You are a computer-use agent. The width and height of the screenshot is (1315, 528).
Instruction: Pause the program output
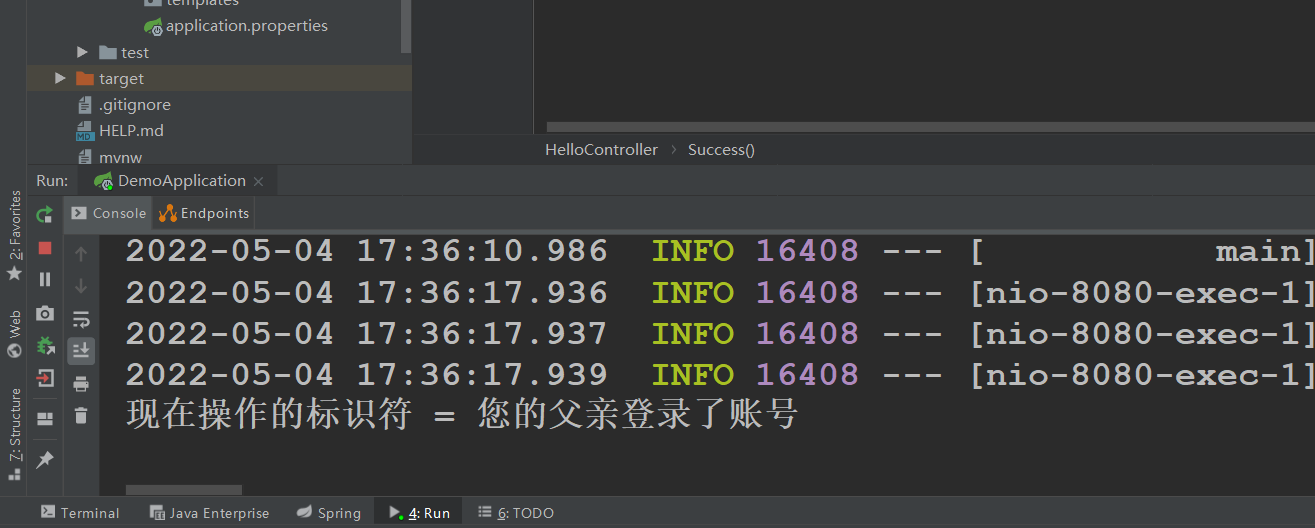click(x=45, y=280)
